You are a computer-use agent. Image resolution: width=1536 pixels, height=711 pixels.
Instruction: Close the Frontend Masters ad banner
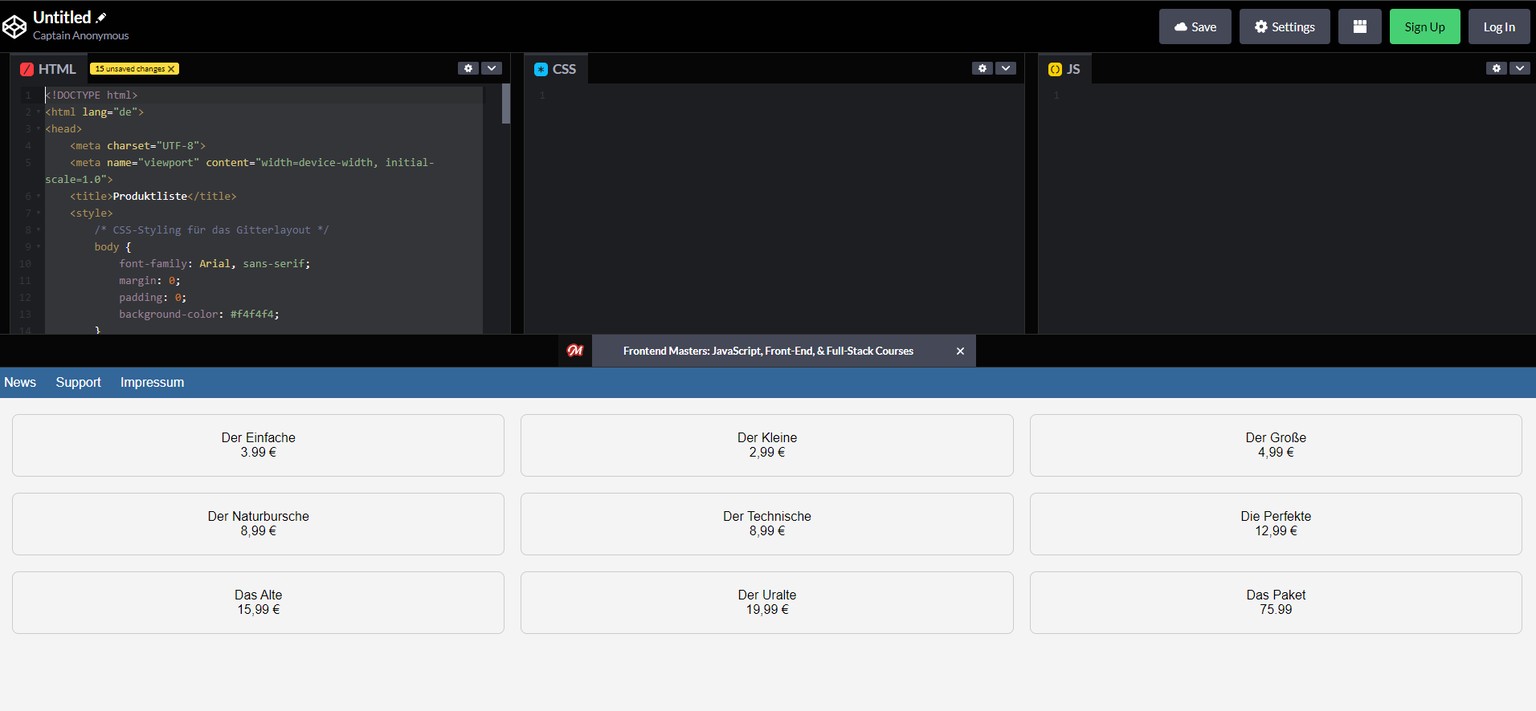(x=960, y=351)
